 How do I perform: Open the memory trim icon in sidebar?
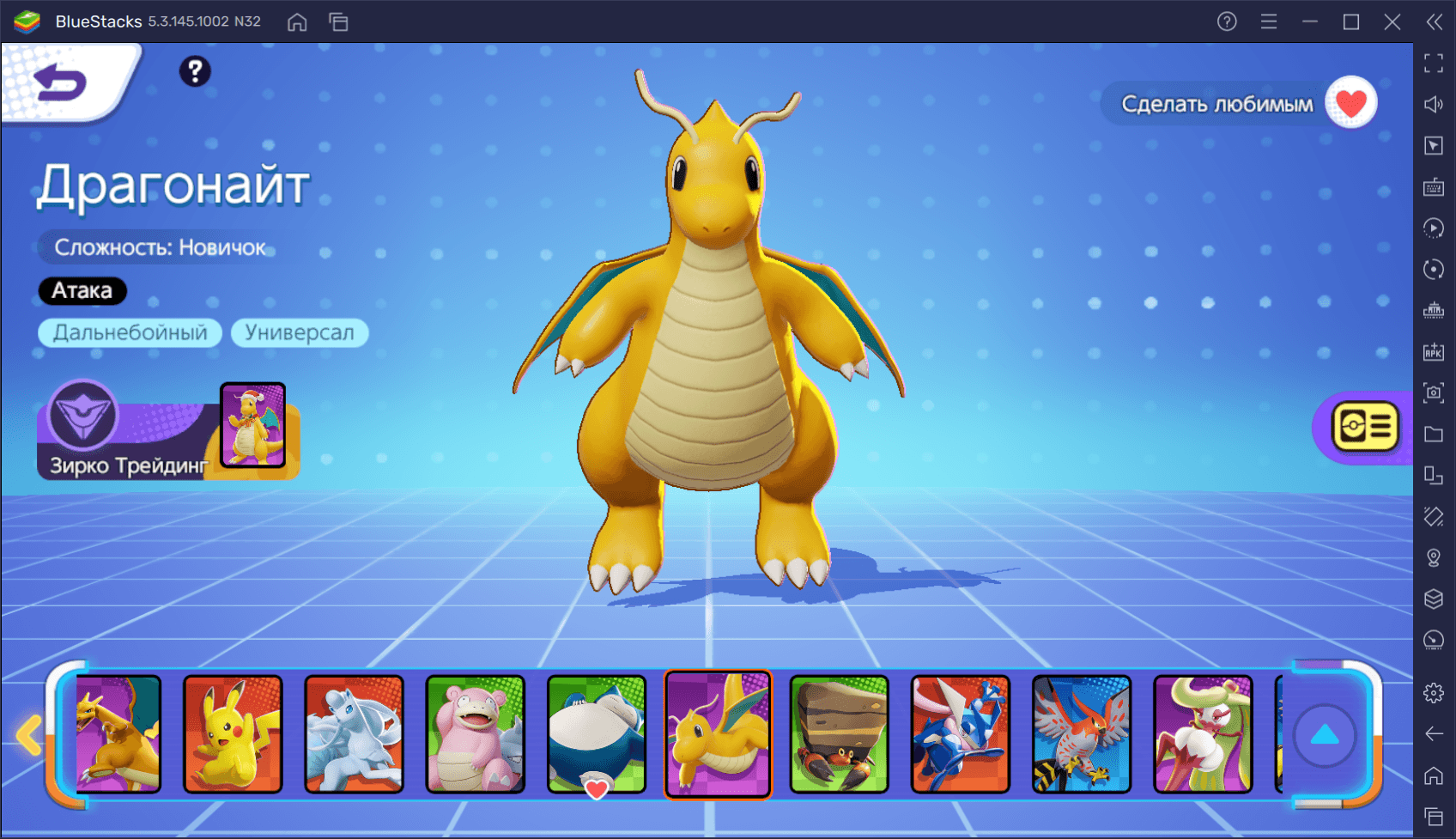coord(1434,310)
